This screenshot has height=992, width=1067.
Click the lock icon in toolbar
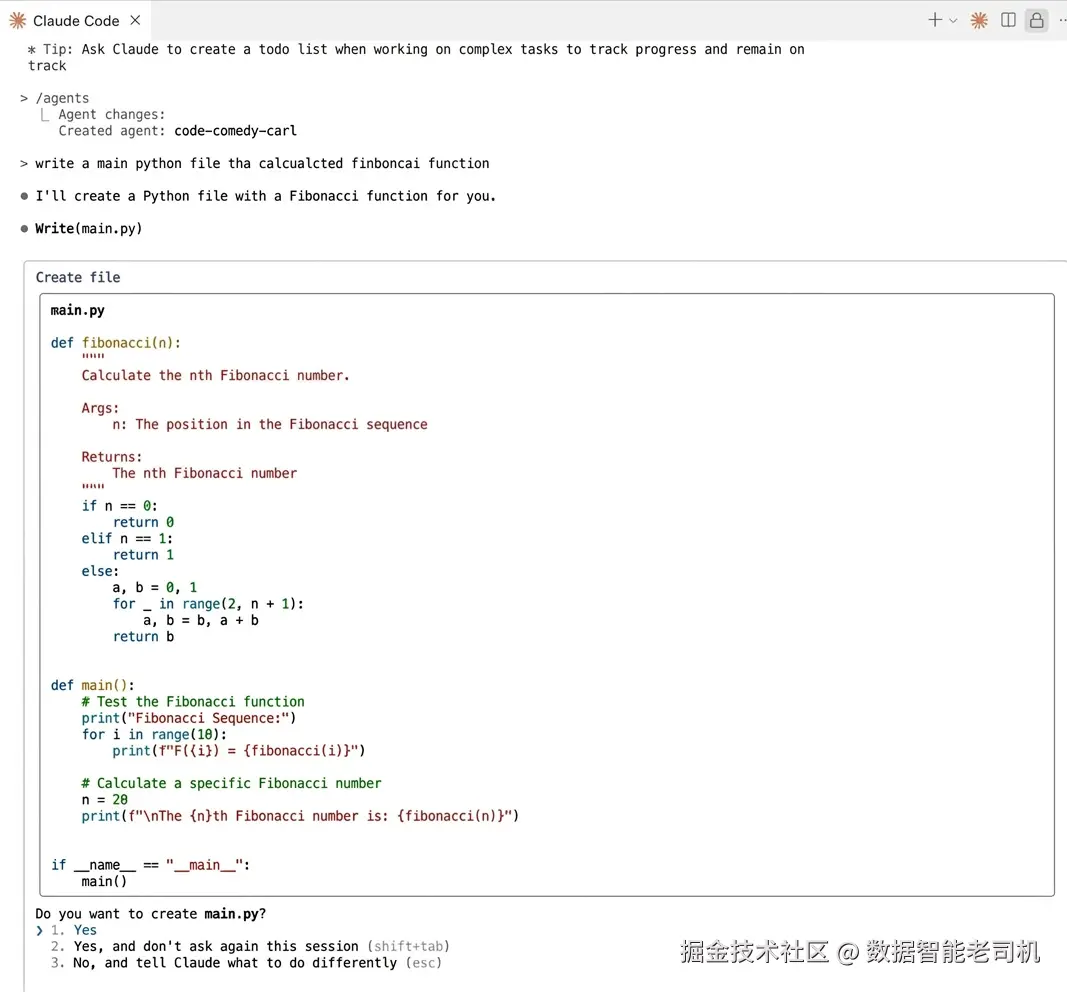pos(1036,20)
